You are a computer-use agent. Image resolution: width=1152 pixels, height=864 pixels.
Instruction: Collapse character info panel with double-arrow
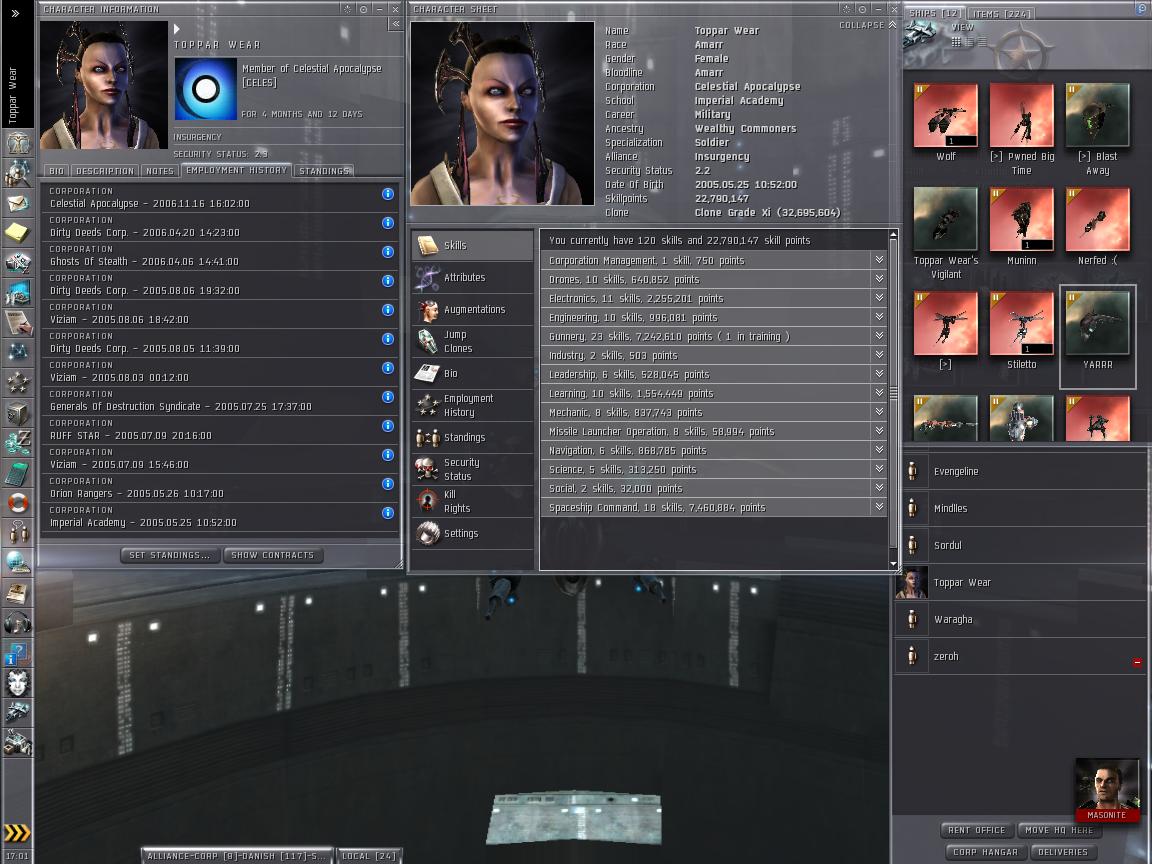coord(395,24)
